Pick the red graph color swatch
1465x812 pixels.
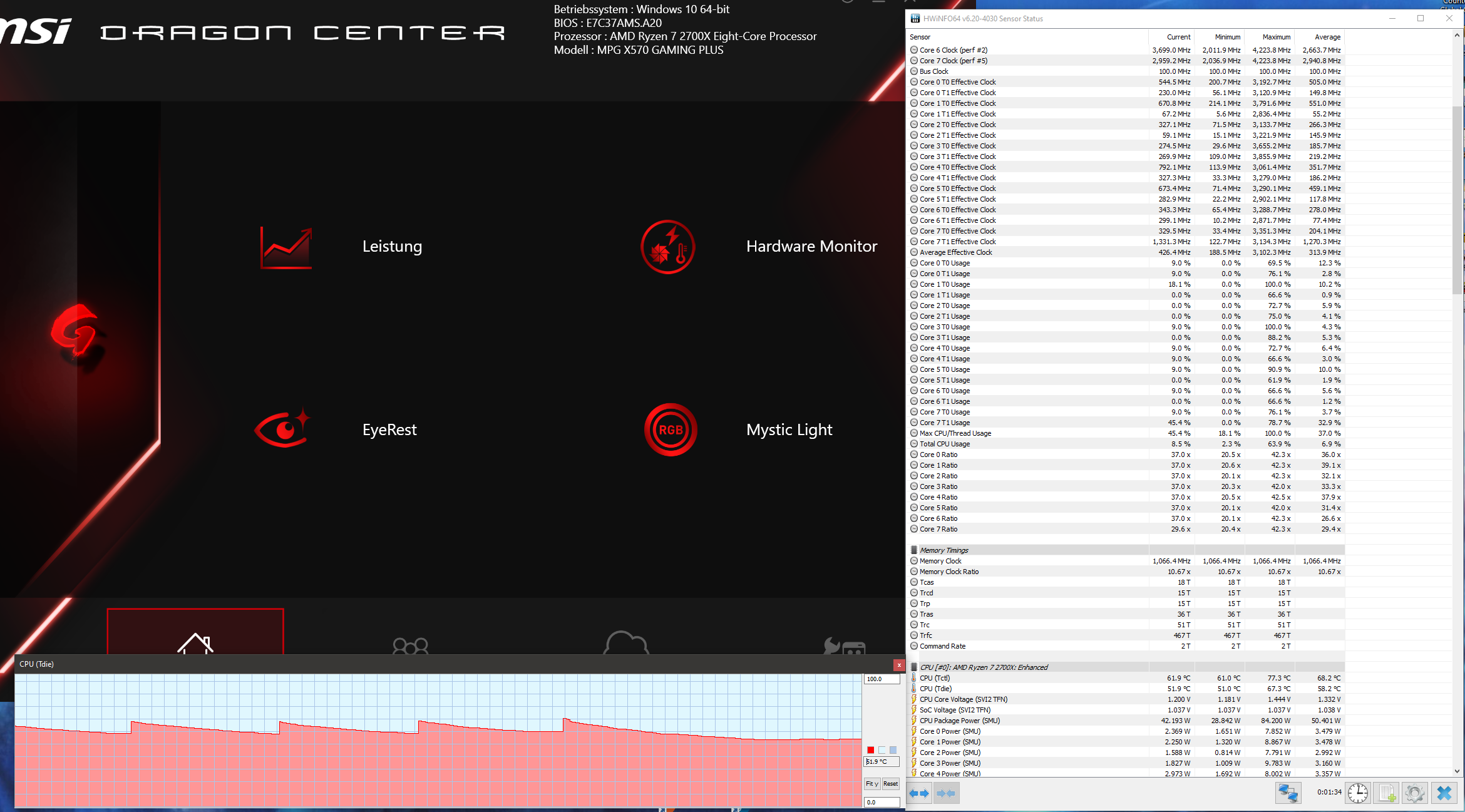870,750
